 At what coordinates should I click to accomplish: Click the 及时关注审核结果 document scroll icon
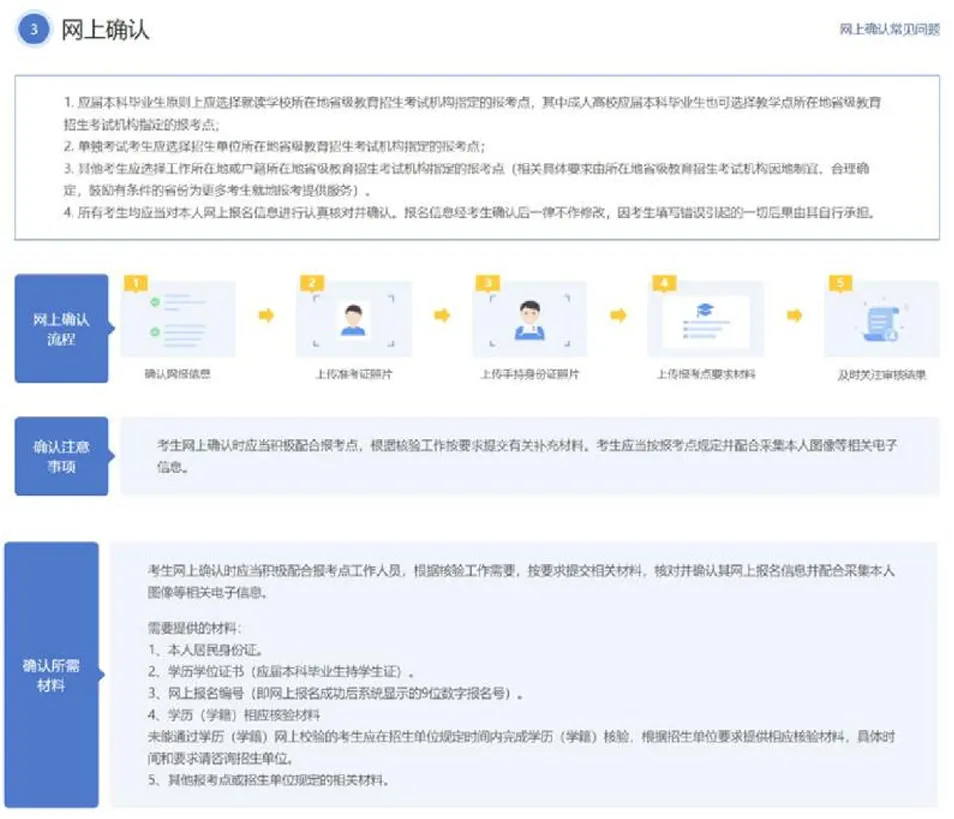881,320
